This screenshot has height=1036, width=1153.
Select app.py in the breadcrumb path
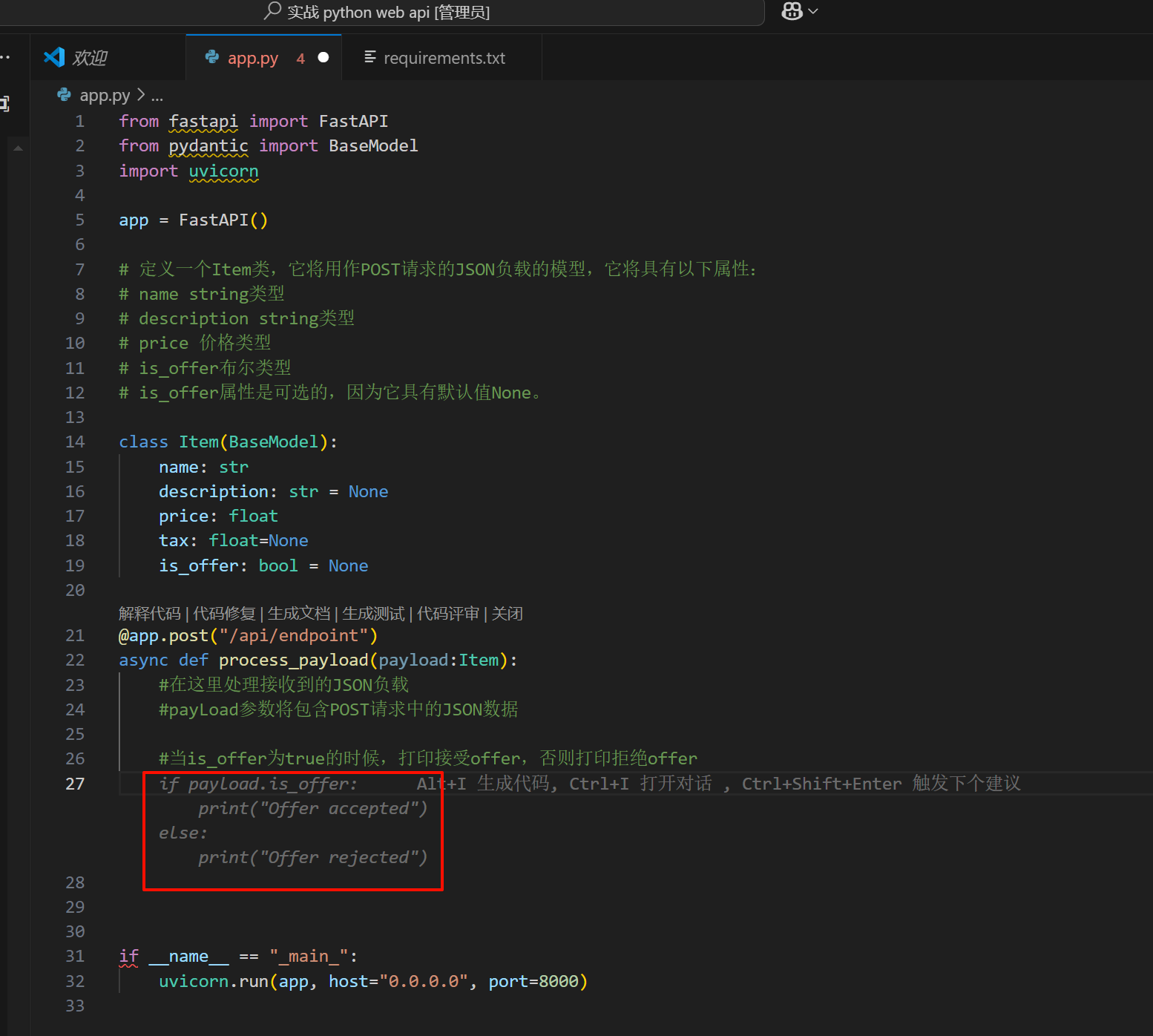click(x=105, y=95)
